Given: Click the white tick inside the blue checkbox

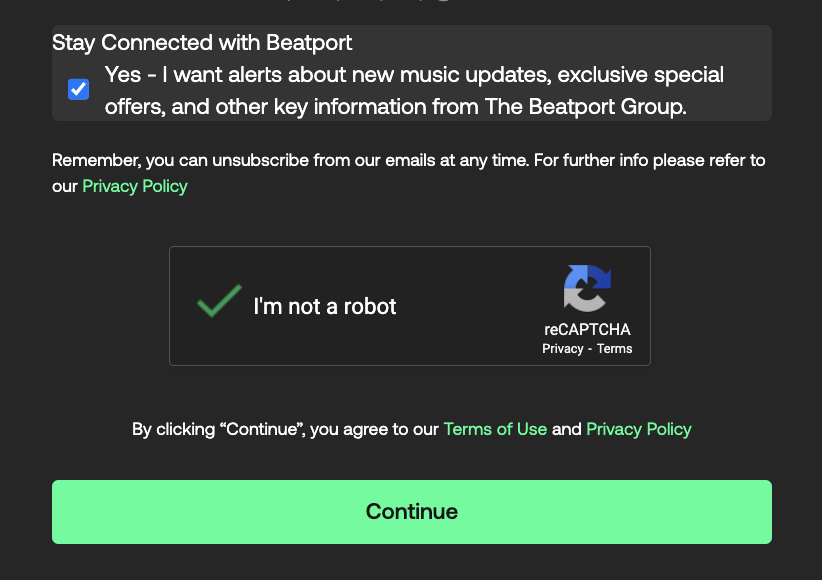Looking at the screenshot, I should [x=79, y=89].
